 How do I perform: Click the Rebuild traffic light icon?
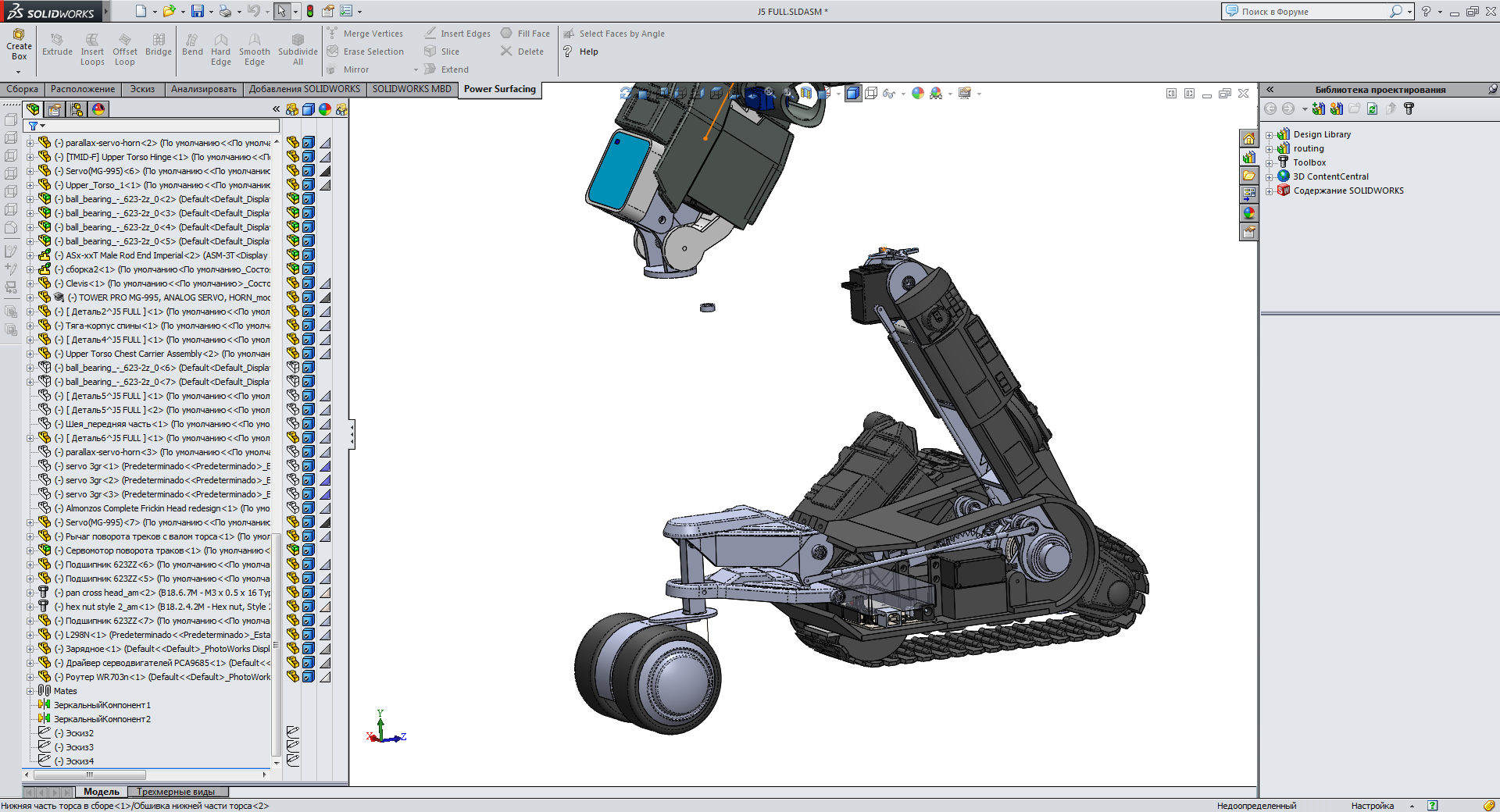[310, 11]
